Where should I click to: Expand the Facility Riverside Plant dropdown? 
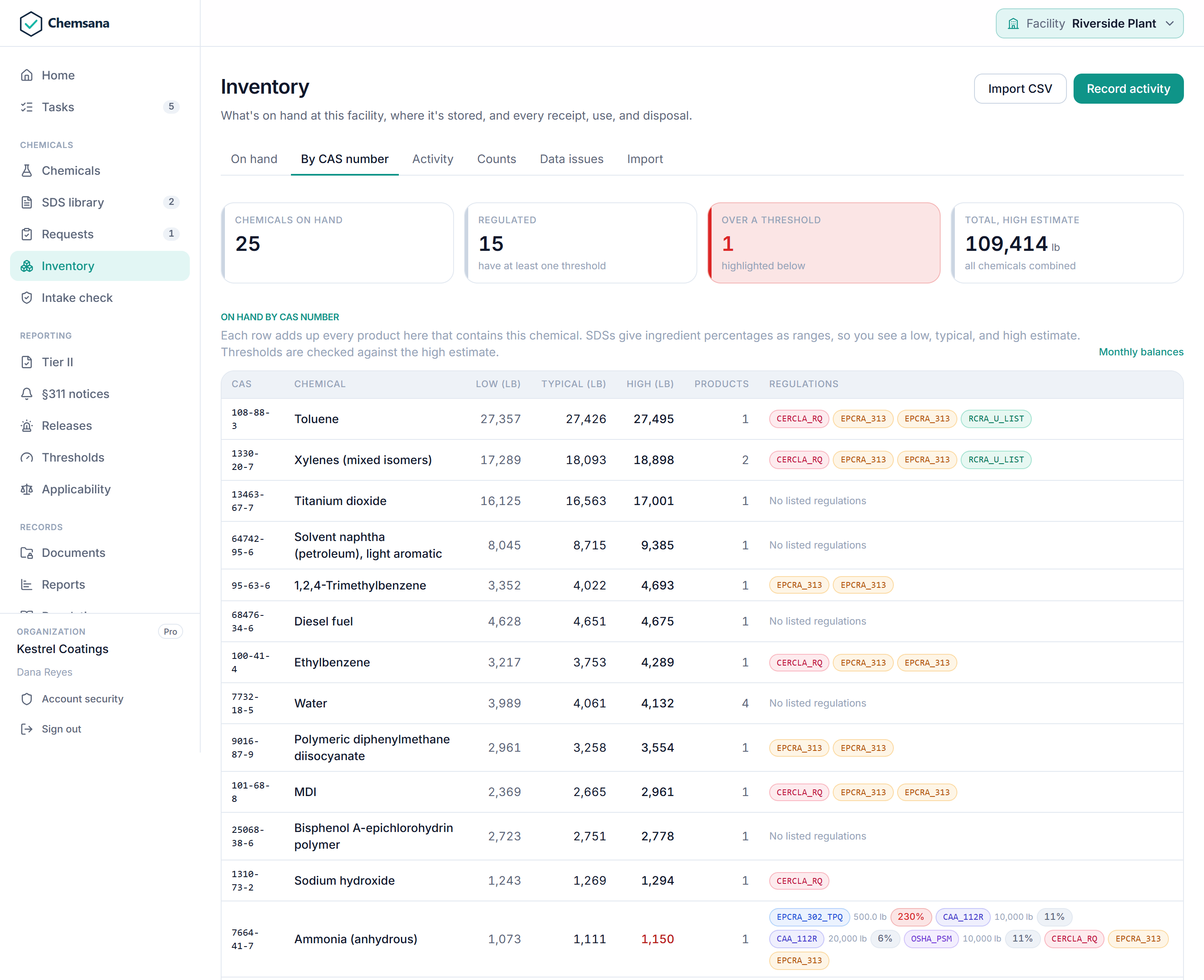point(1089,24)
